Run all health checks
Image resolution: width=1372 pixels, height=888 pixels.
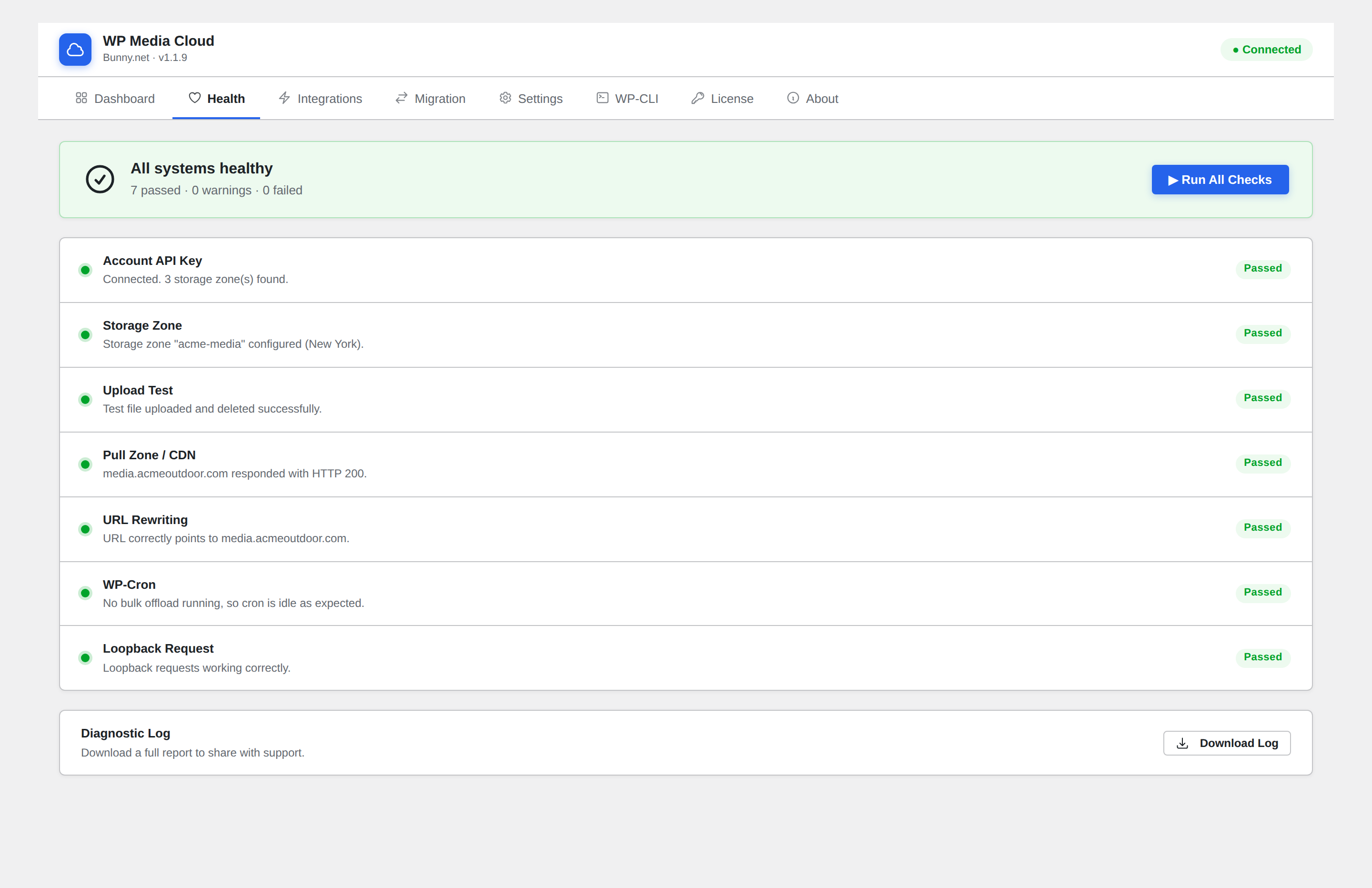click(1220, 180)
